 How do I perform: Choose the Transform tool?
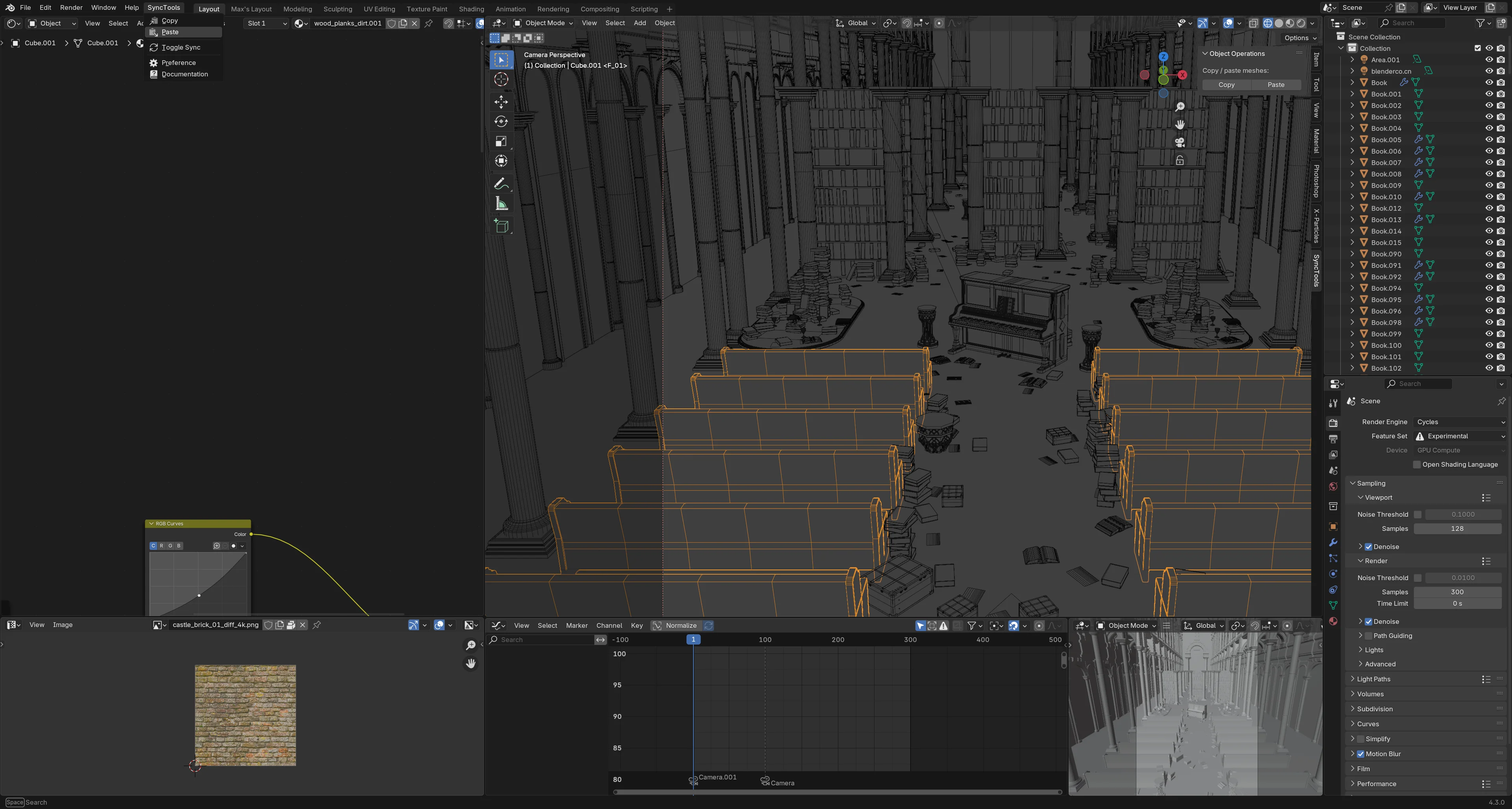pos(501,161)
